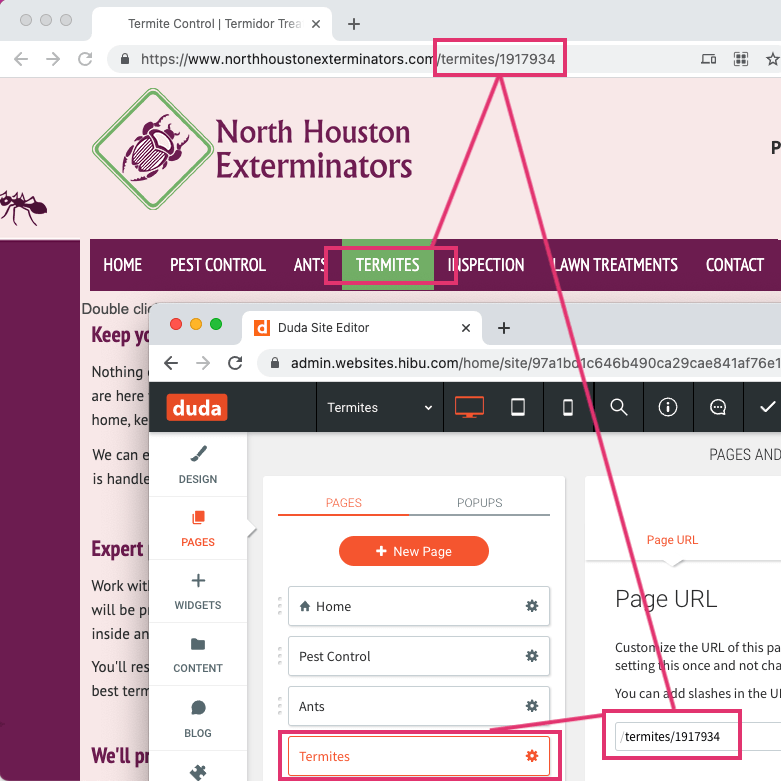Switch to mobile preview in Duda editor
This screenshot has width=781, height=781.
pyautogui.click(x=568, y=407)
